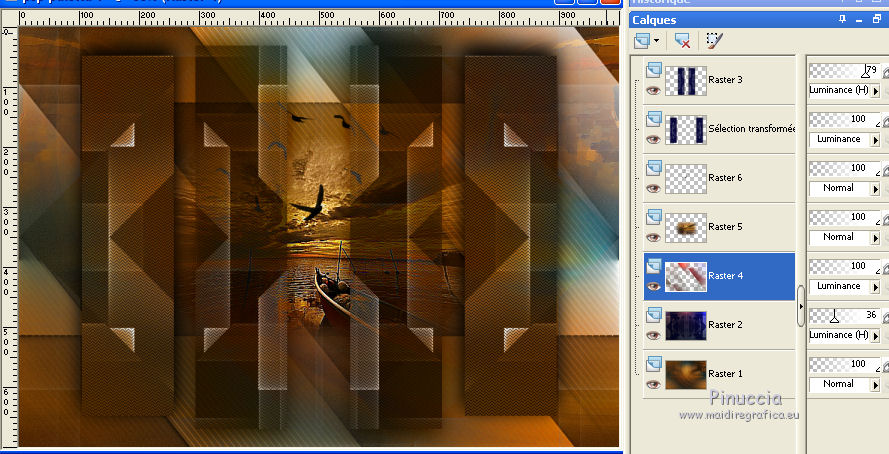This screenshot has height=454, width=889.
Task: Click the Raster 3 opacity slider at 79
Action: pyautogui.click(x=844, y=71)
